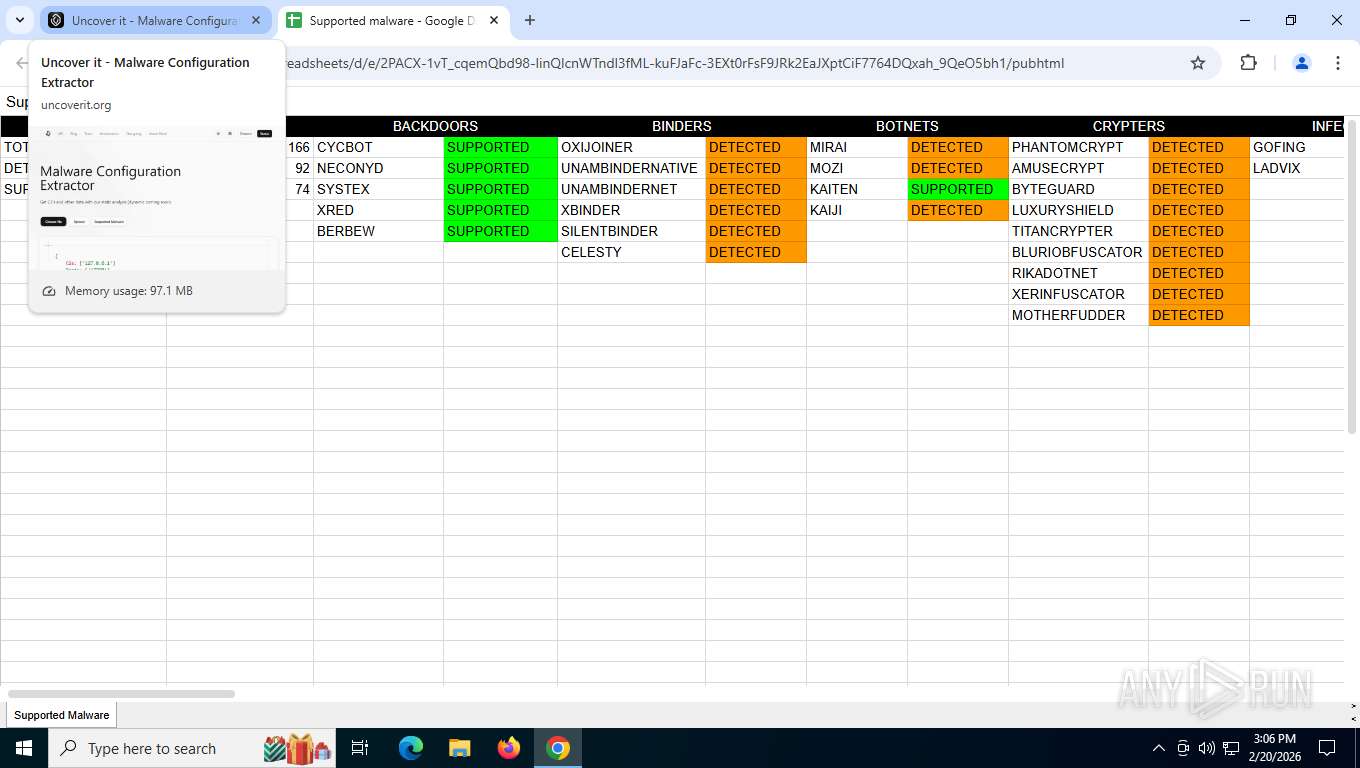The height and width of the screenshot is (768, 1360).
Task: Click the tab preview thumbnail
Action: coord(157,197)
